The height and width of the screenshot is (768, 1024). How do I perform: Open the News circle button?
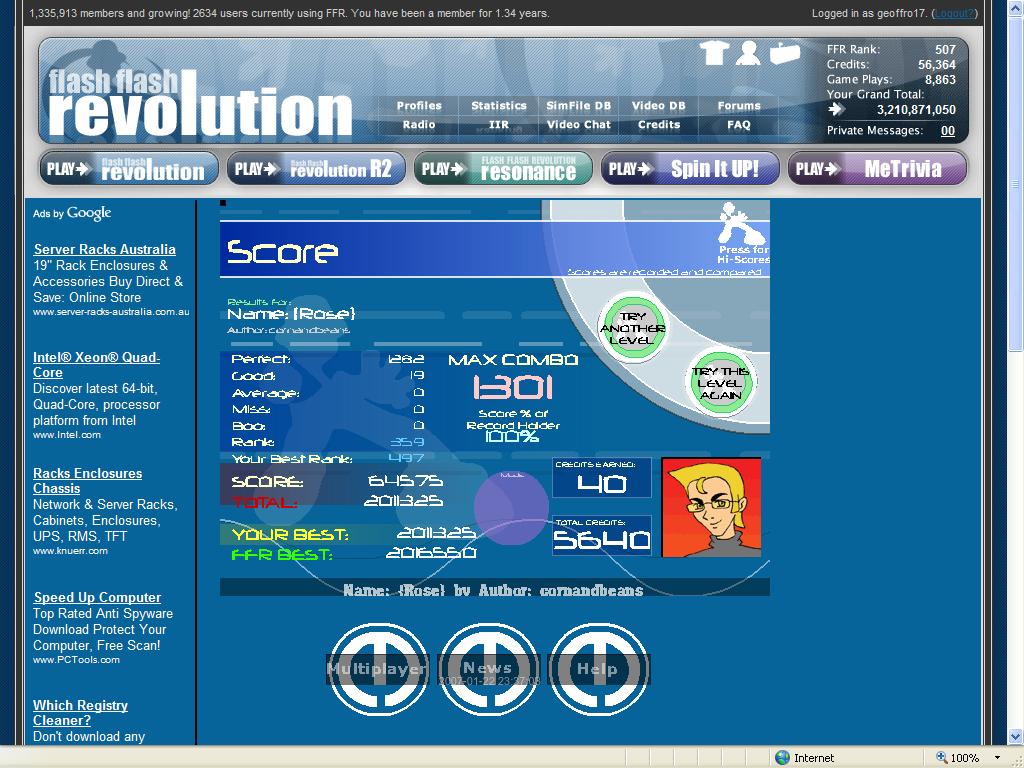click(x=488, y=669)
